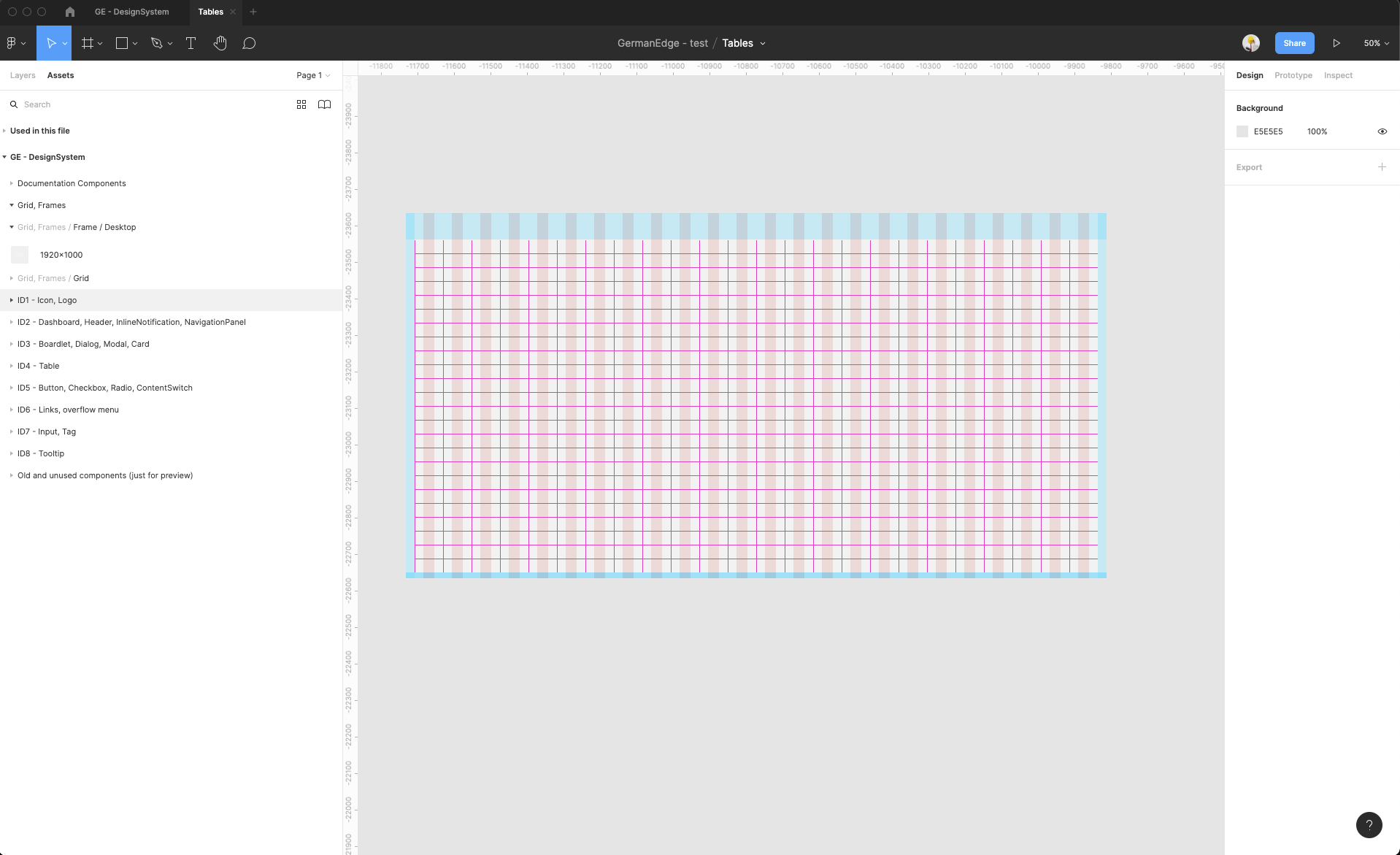The width and height of the screenshot is (1400, 855).
Task: Select the Rectangle shape tool
Action: pos(122,43)
